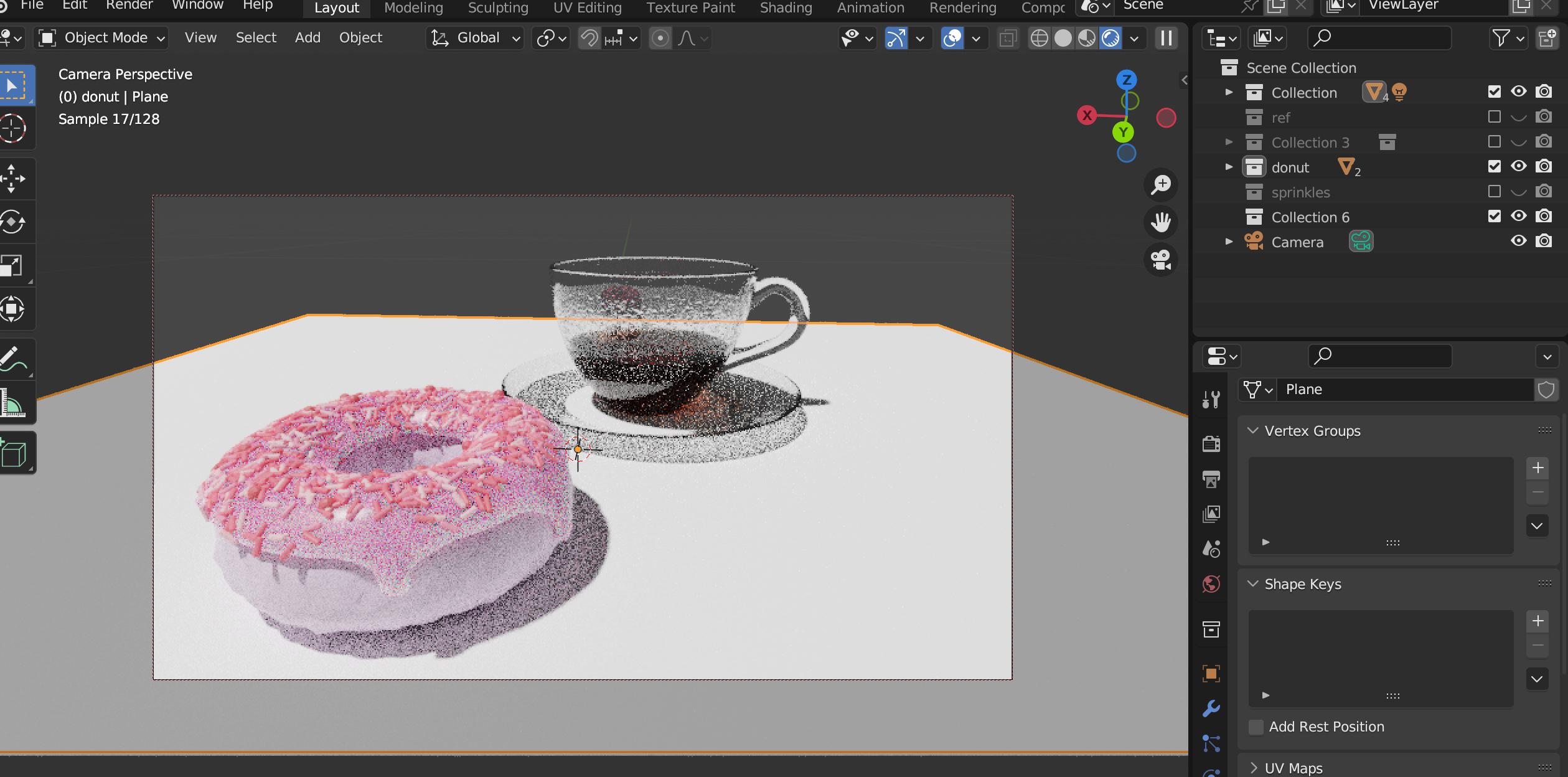Viewport: 1568px width, 777px height.
Task: Click the new collection icon in outliner
Action: (1547, 38)
